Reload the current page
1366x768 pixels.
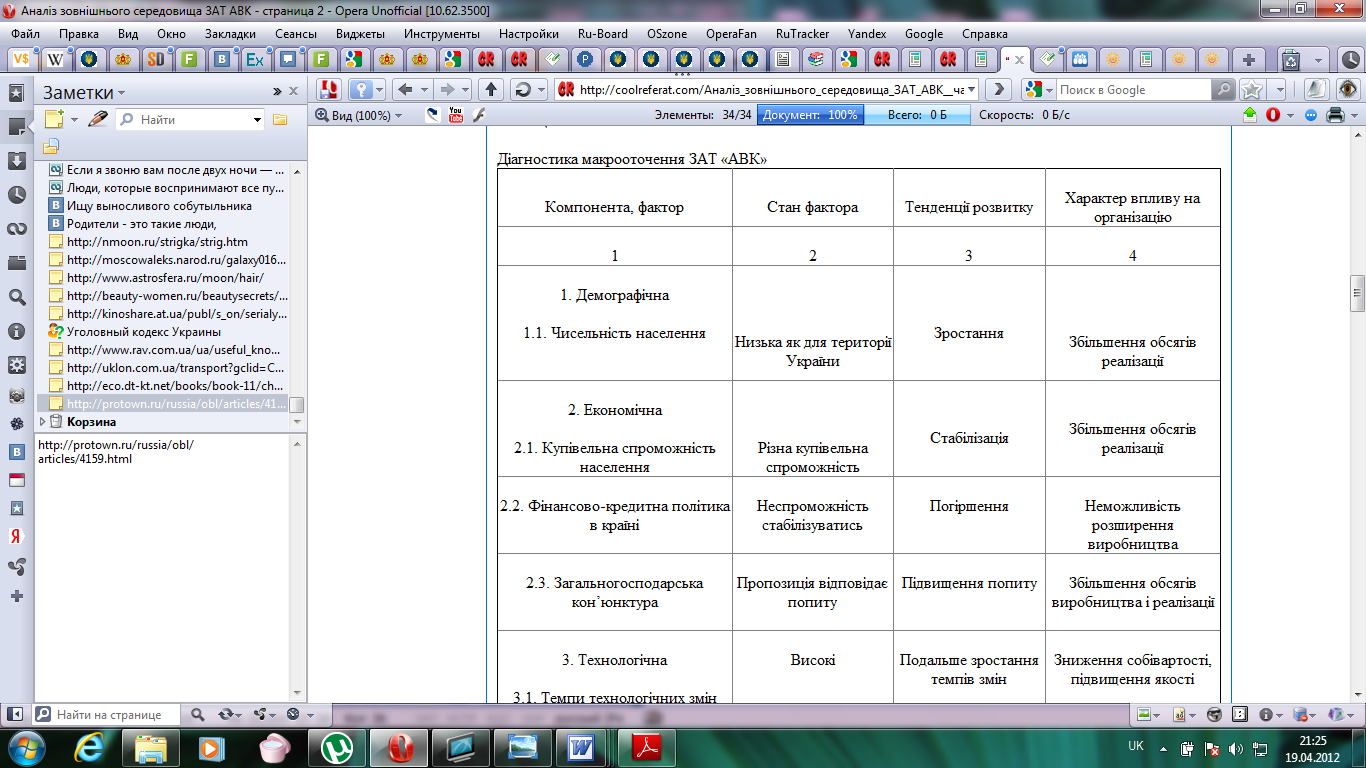click(521, 89)
